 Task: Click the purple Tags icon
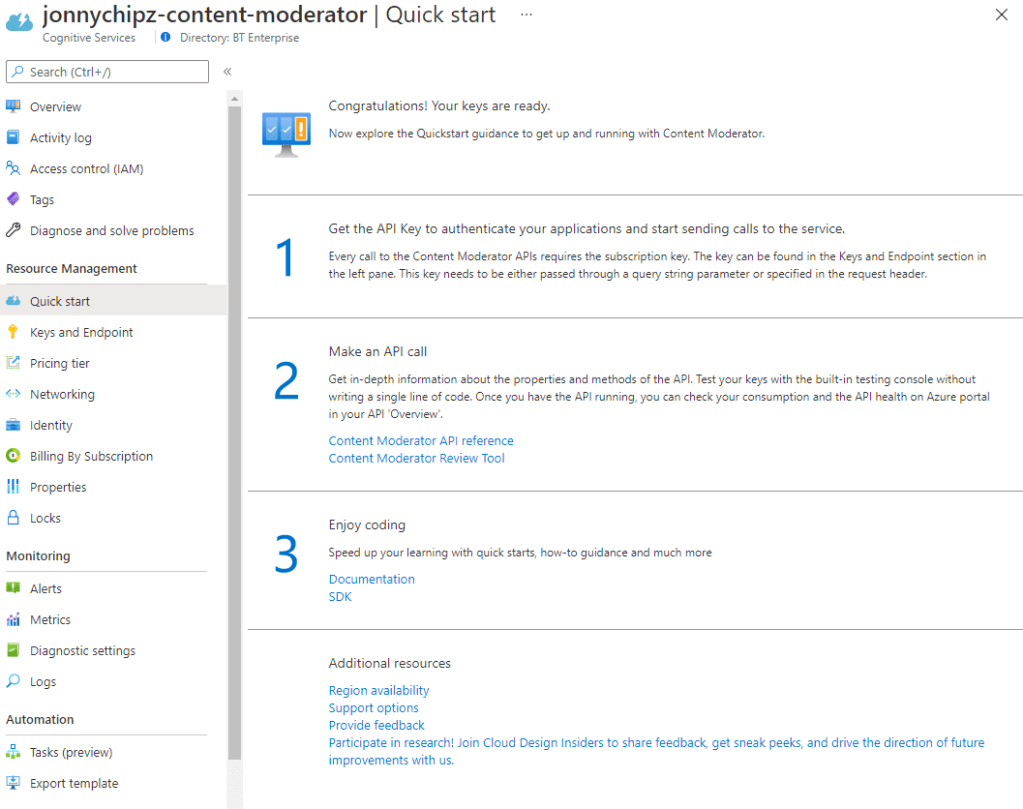(13, 200)
